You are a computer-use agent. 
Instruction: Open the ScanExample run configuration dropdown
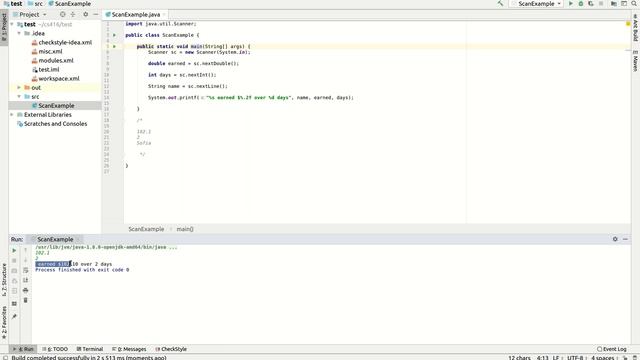click(536, 4)
